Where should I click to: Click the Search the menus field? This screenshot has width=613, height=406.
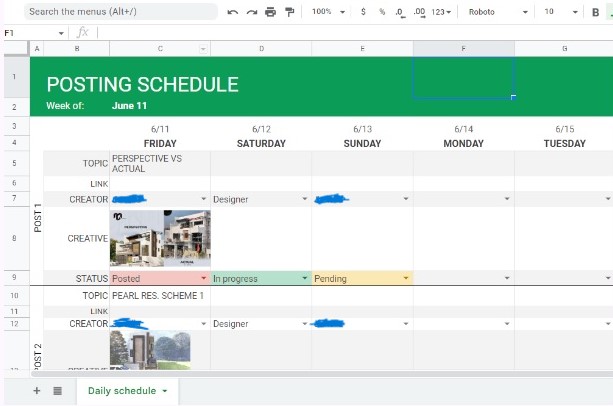point(121,12)
